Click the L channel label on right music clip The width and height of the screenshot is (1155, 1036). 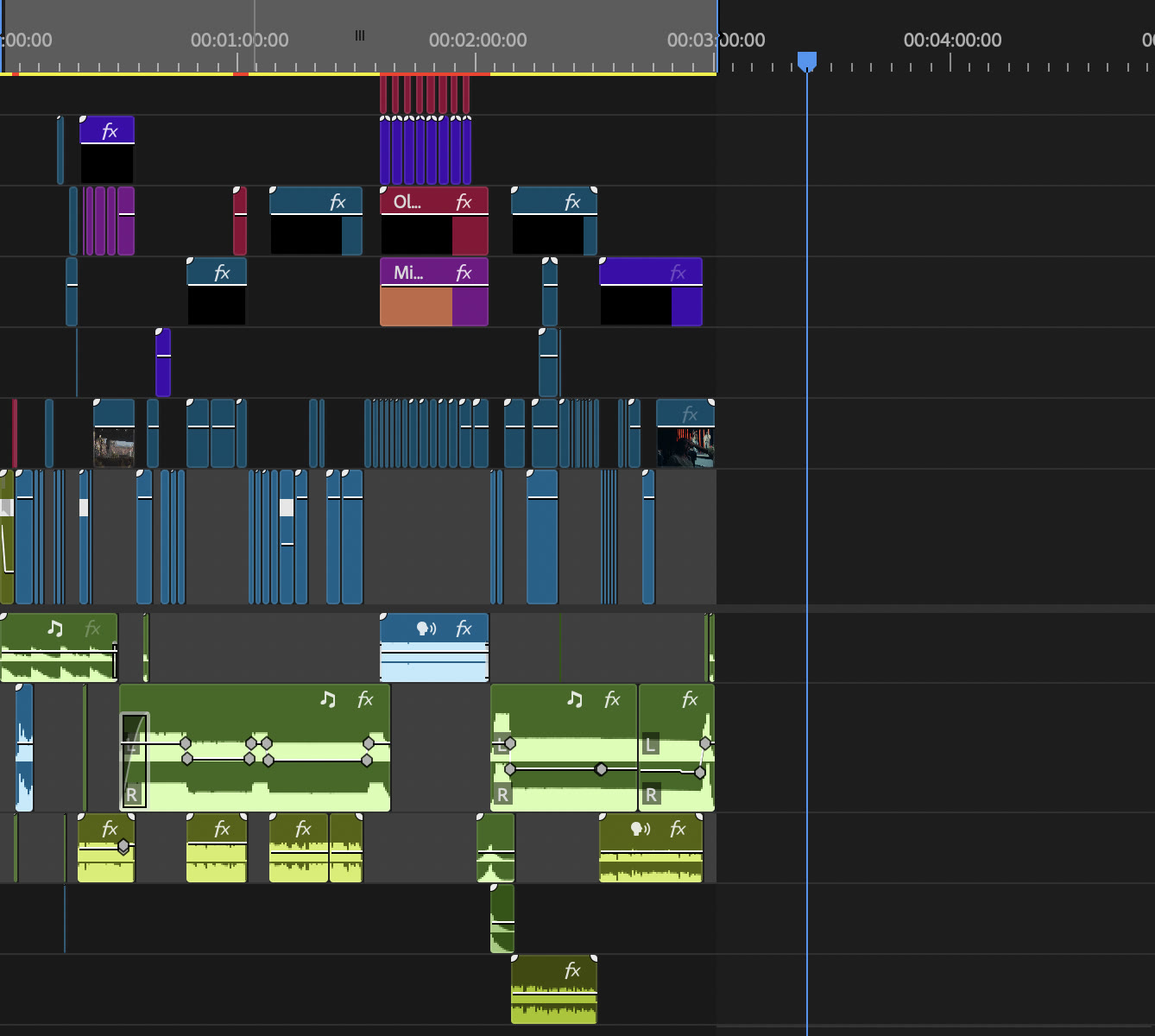pyautogui.click(x=651, y=744)
